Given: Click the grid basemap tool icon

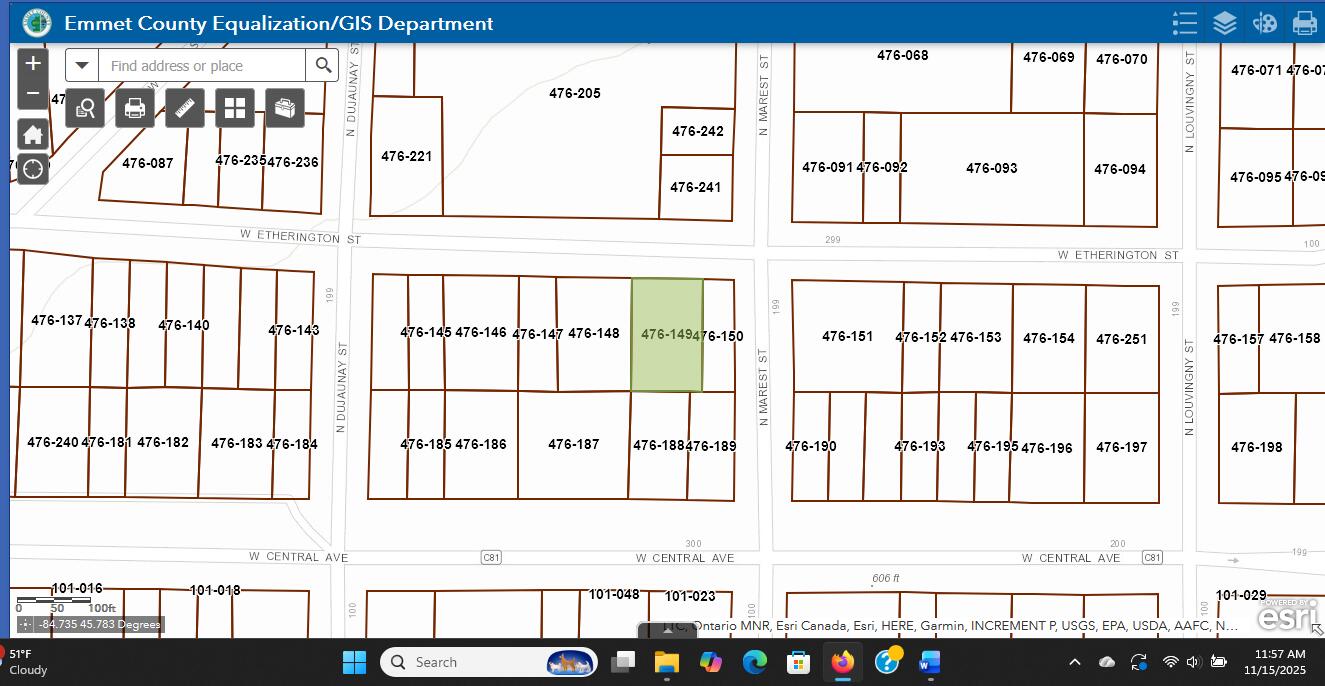Looking at the screenshot, I should click(x=234, y=107).
